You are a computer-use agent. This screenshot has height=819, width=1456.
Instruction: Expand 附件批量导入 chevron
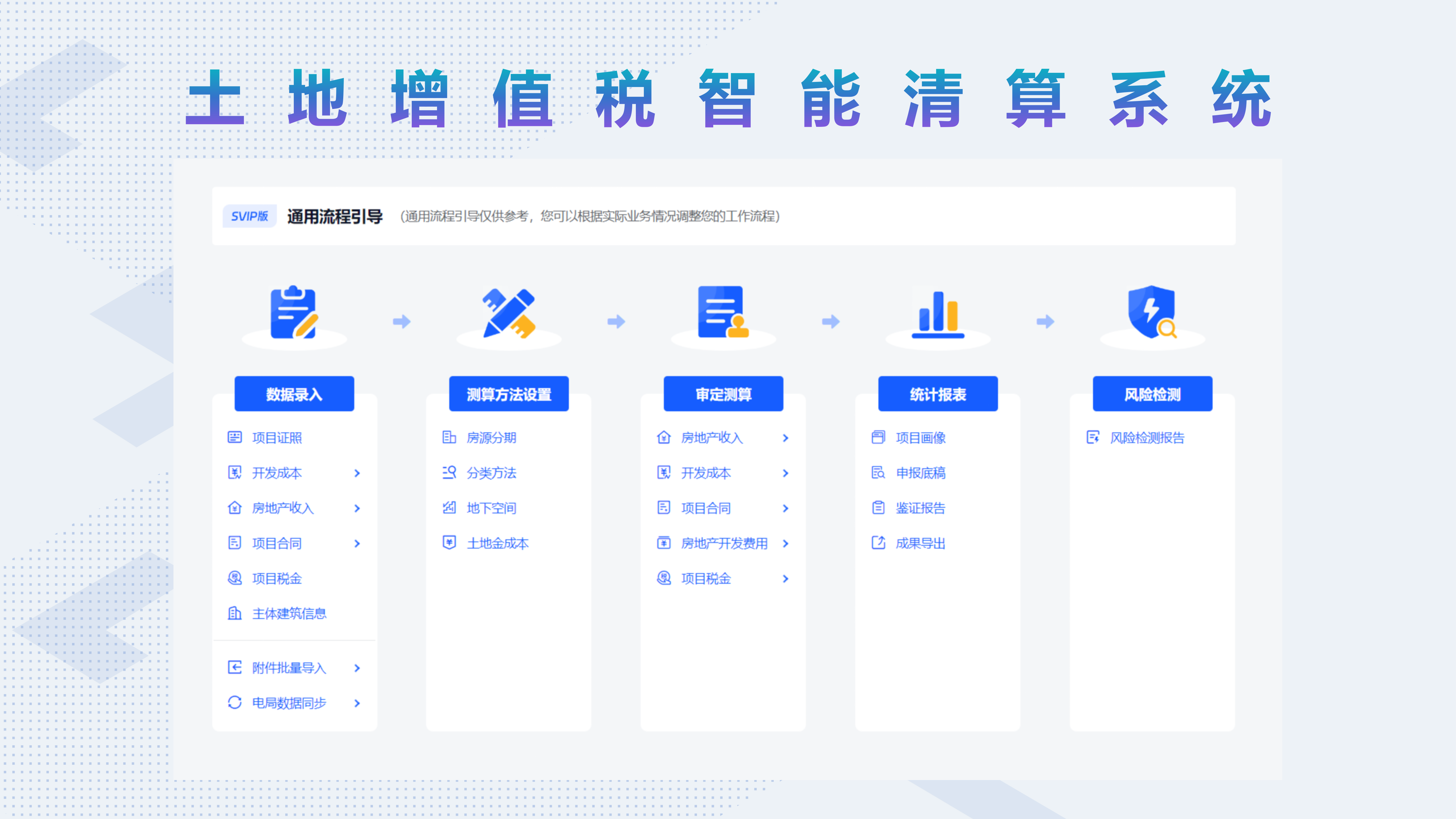pos(357,668)
